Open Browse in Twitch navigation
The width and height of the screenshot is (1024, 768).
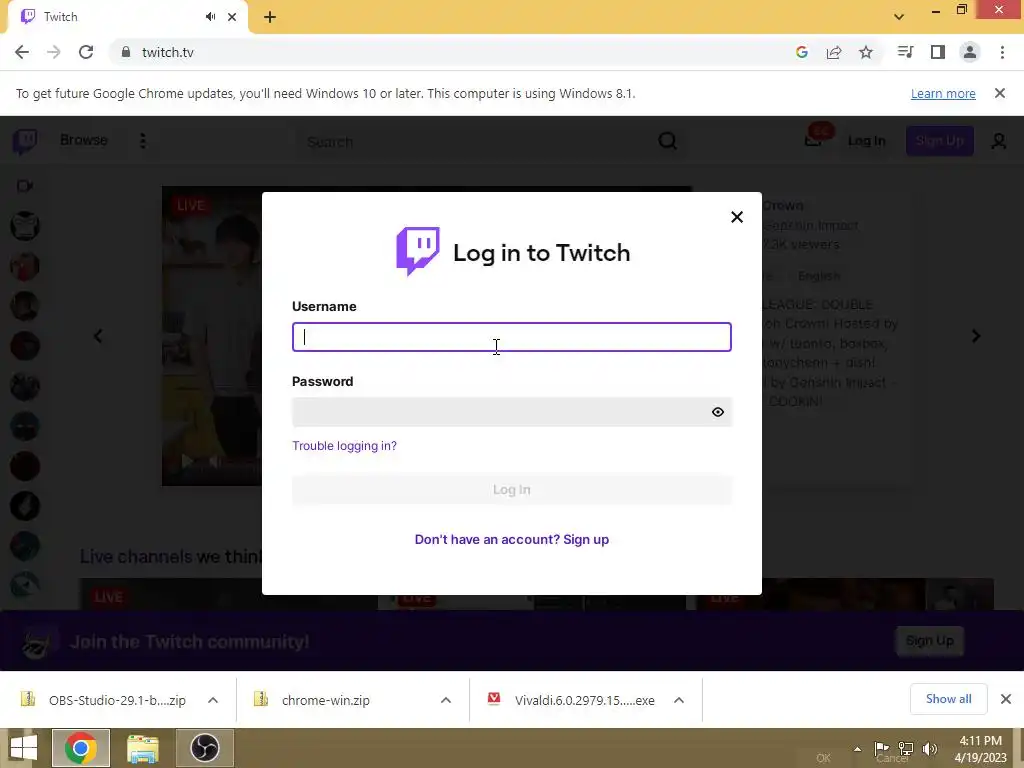[x=84, y=140]
